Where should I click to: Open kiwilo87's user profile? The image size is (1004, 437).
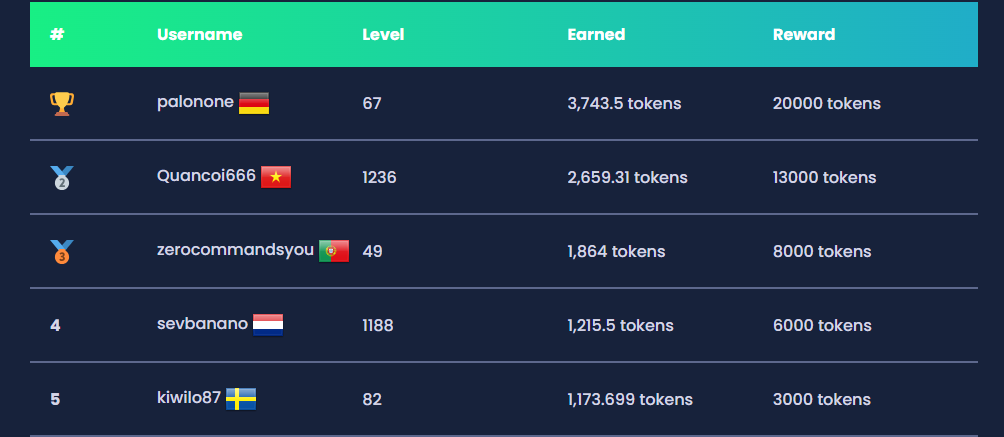tap(189, 398)
